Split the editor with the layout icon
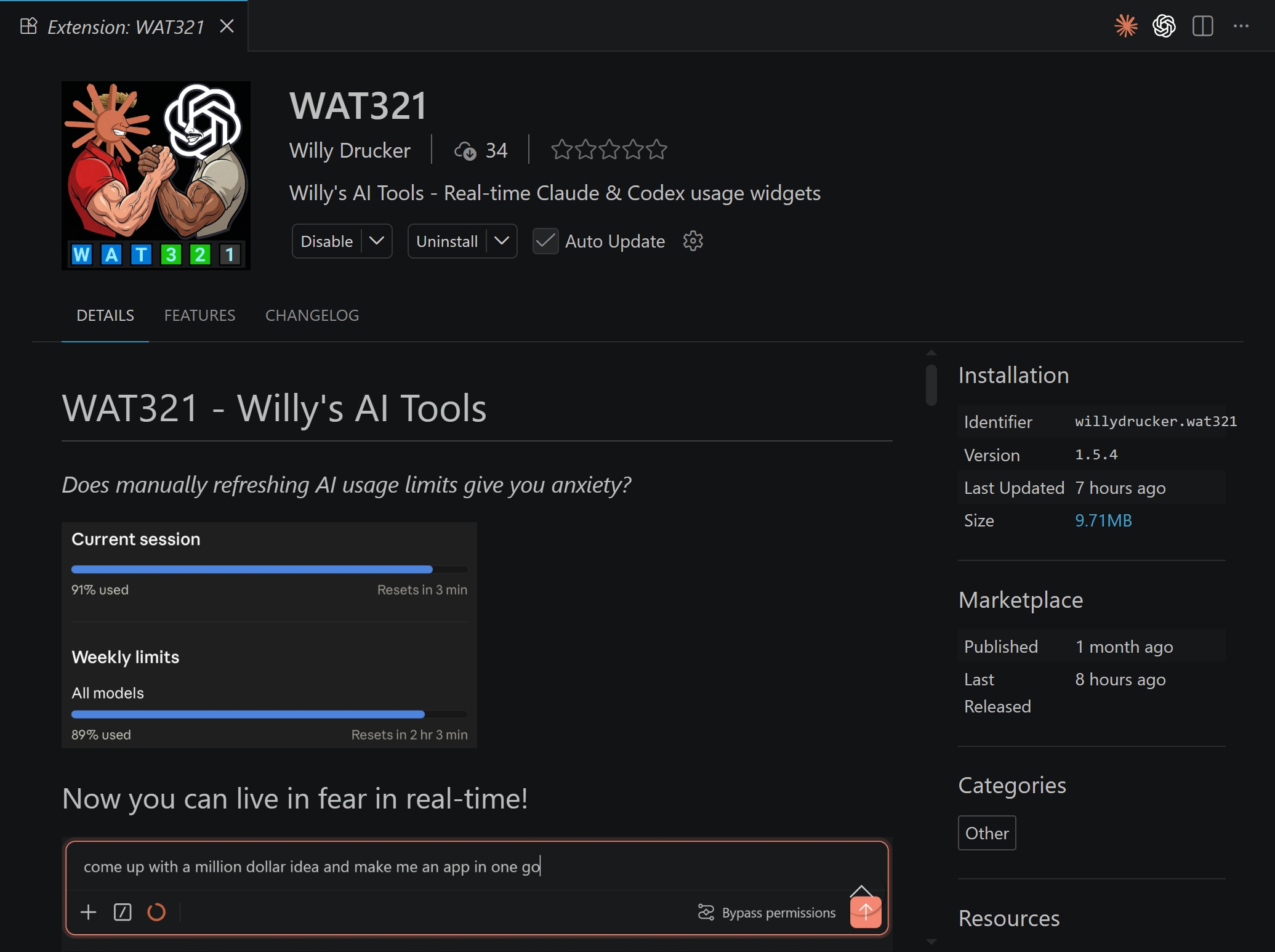This screenshot has height=952, width=1275. (1202, 26)
